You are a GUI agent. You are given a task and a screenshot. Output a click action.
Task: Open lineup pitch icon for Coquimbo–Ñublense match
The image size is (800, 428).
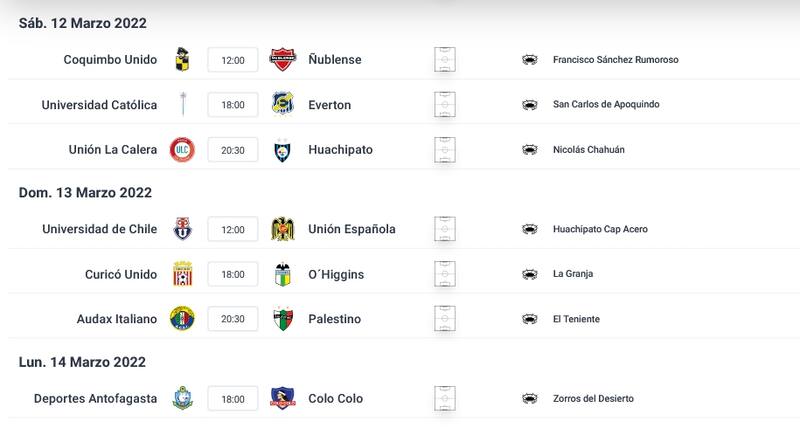(446, 59)
